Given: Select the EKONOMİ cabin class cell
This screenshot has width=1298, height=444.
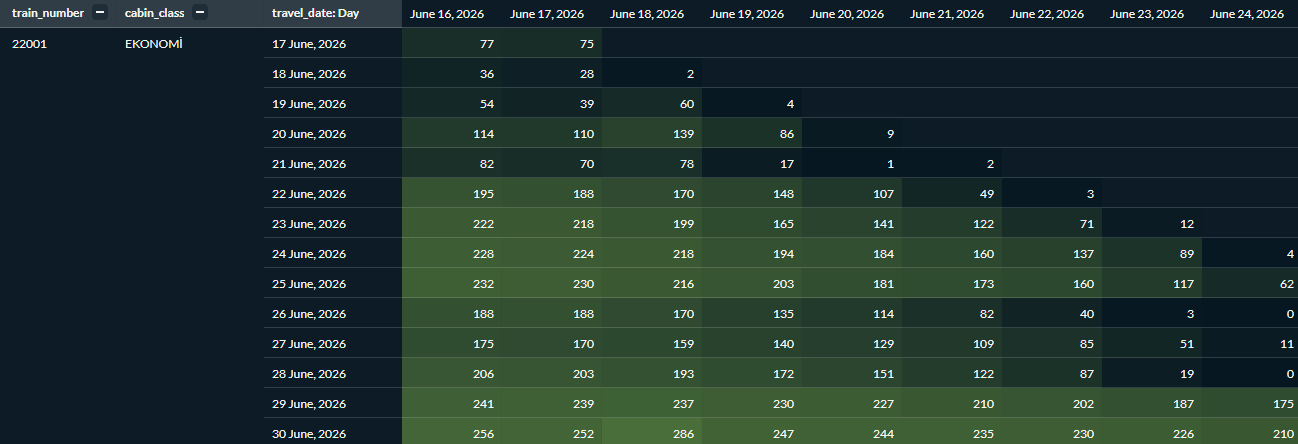Looking at the screenshot, I should pyautogui.click(x=154, y=44).
